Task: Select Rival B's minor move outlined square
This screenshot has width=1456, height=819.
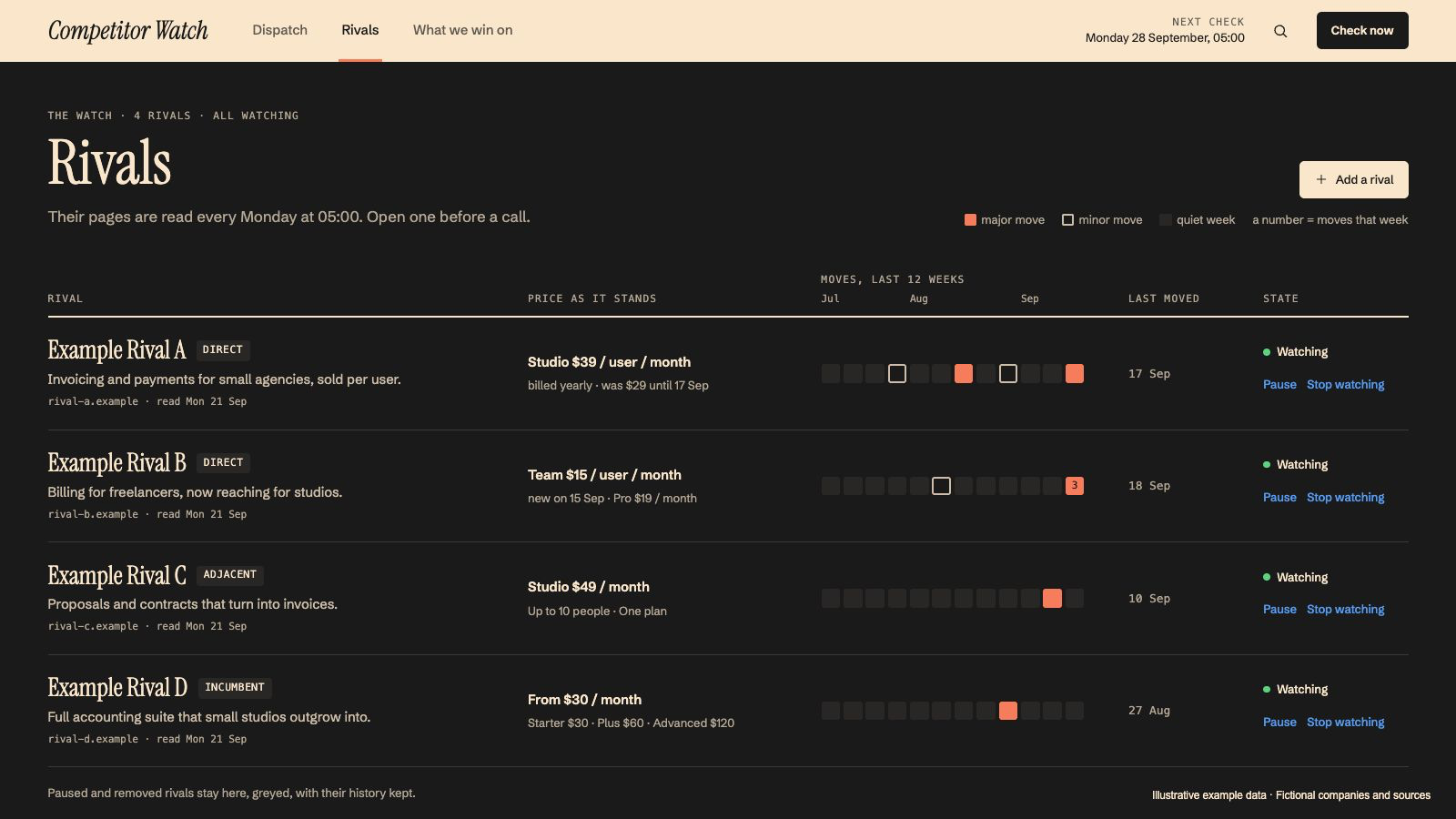Action: [x=942, y=486]
